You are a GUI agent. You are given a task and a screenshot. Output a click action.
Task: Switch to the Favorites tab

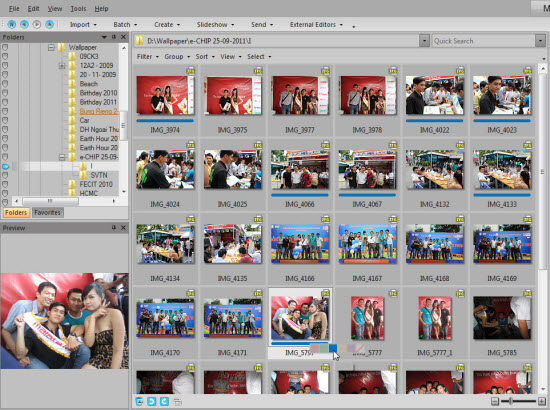tap(47, 212)
